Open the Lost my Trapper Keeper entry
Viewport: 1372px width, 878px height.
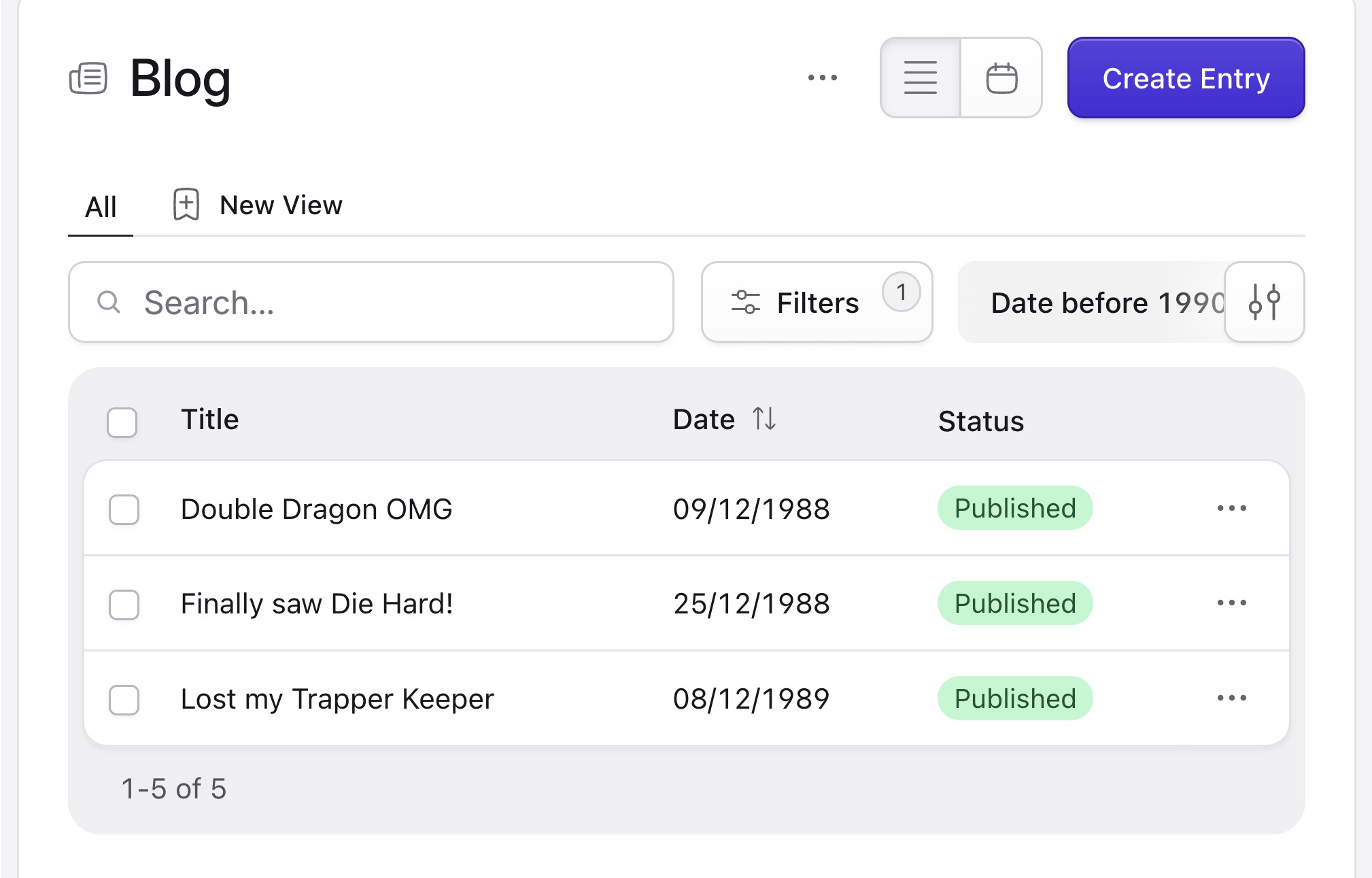[x=337, y=699]
